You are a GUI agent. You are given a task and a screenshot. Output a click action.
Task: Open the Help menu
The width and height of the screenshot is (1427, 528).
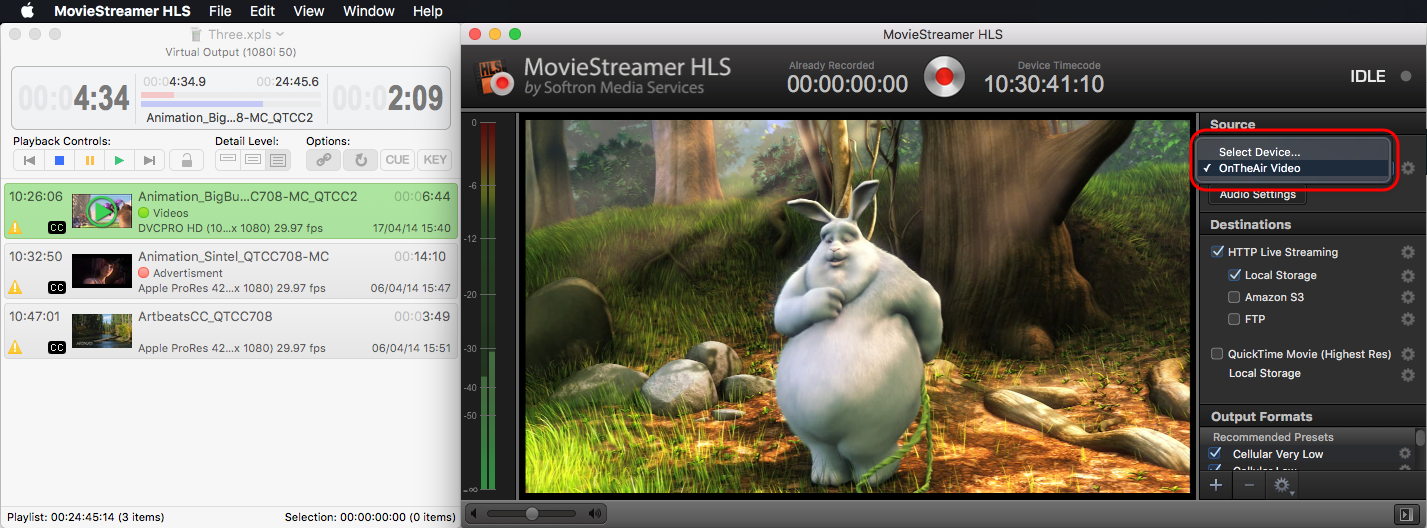427,11
